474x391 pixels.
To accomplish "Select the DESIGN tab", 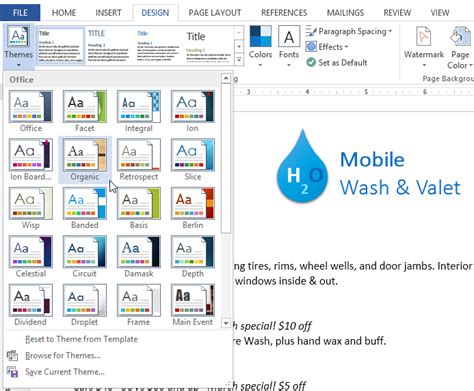I will [x=155, y=13].
